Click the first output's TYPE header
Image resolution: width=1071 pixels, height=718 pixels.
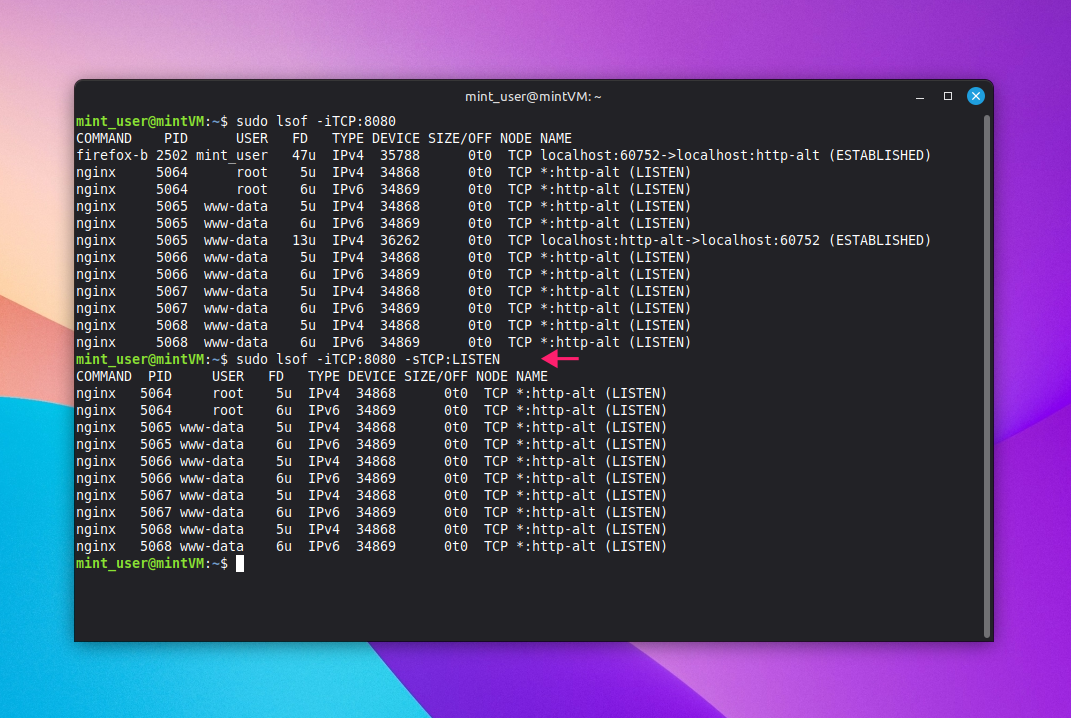pos(348,139)
